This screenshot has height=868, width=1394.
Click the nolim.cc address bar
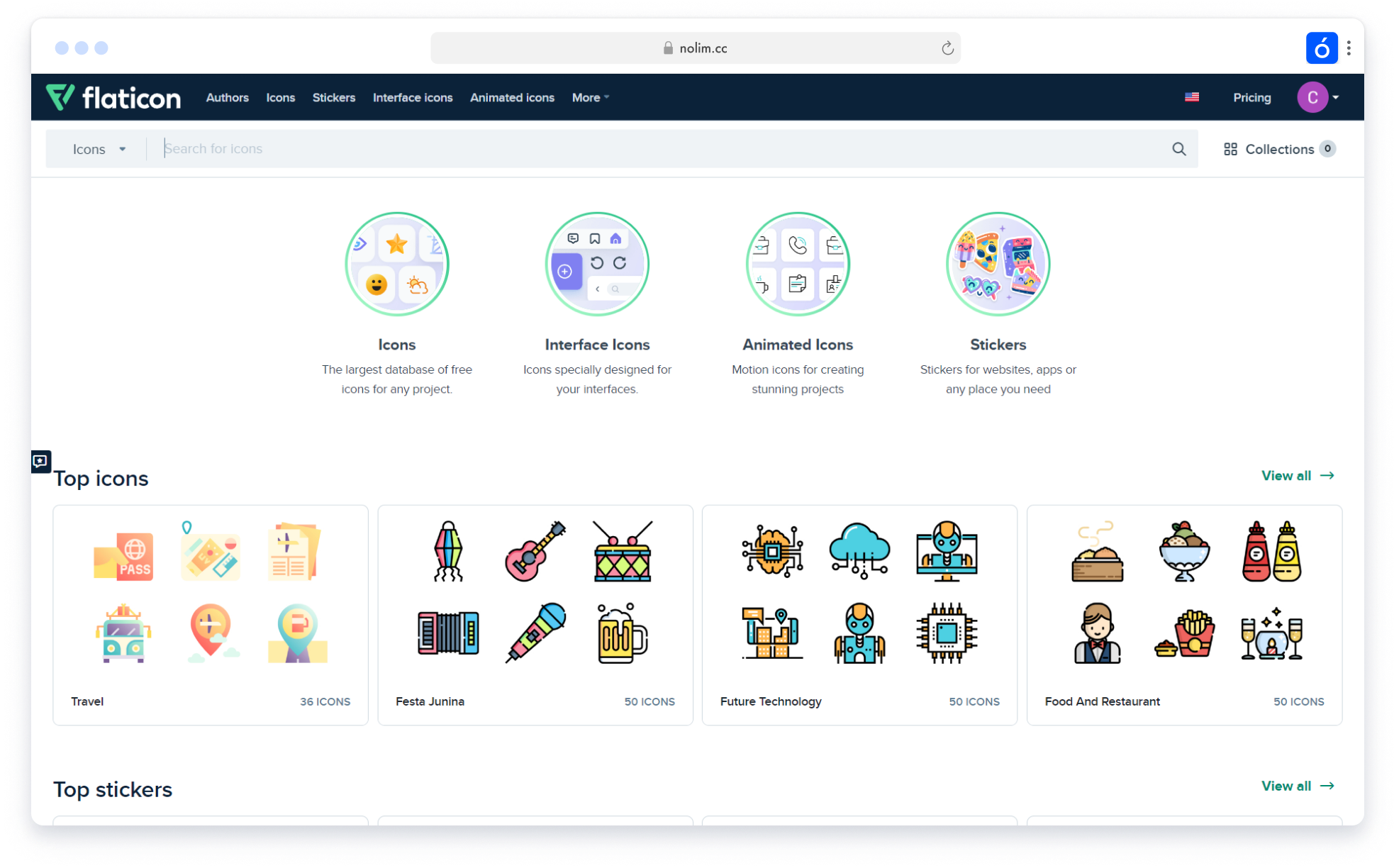pos(695,48)
